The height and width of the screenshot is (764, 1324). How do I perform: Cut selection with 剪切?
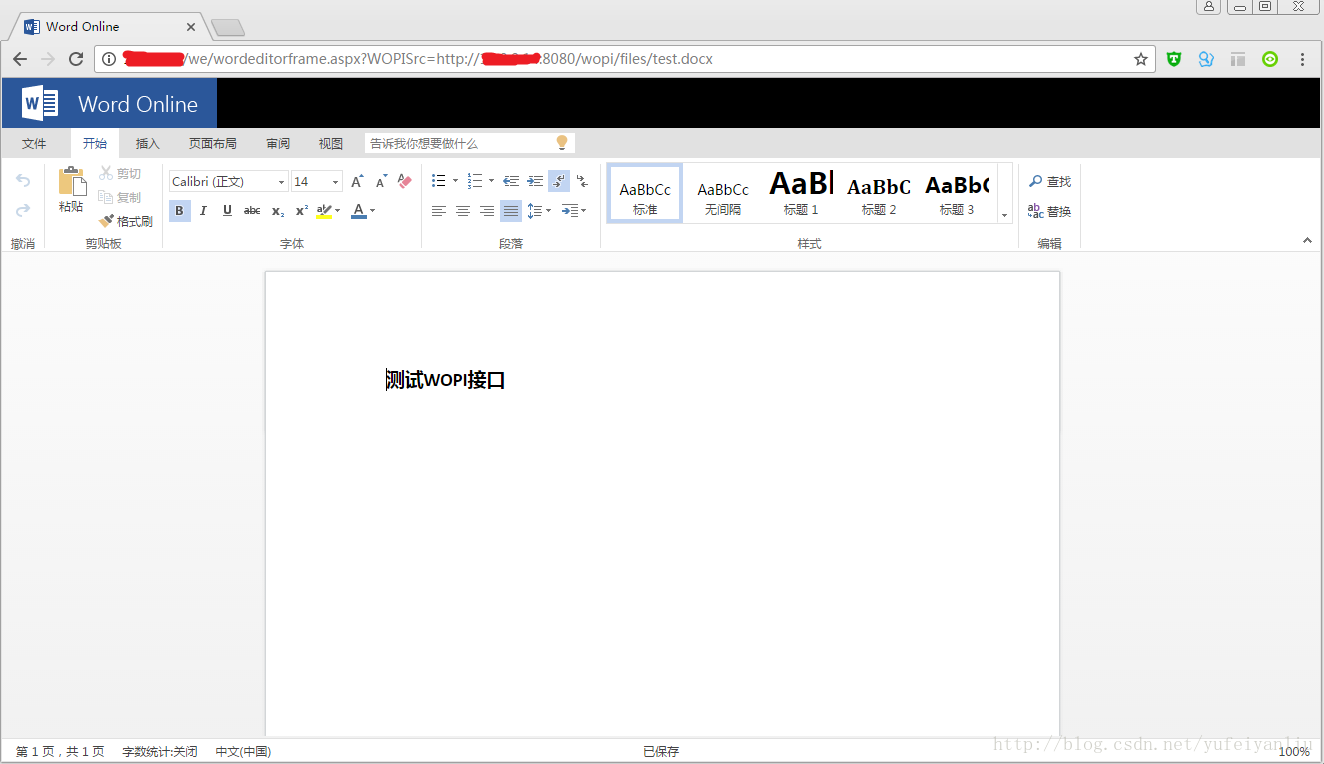pyautogui.click(x=121, y=174)
